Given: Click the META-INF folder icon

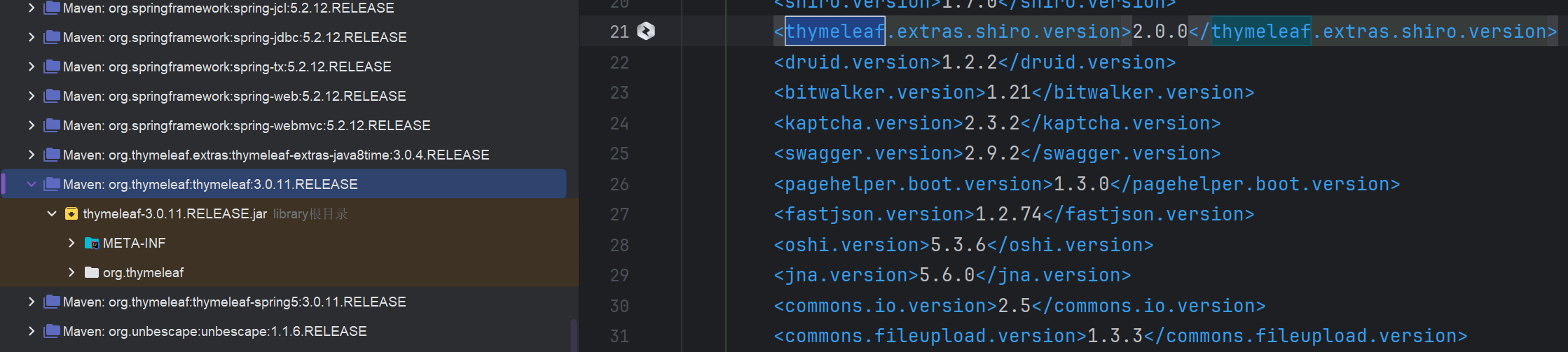Looking at the screenshot, I should tap(92, 244).
